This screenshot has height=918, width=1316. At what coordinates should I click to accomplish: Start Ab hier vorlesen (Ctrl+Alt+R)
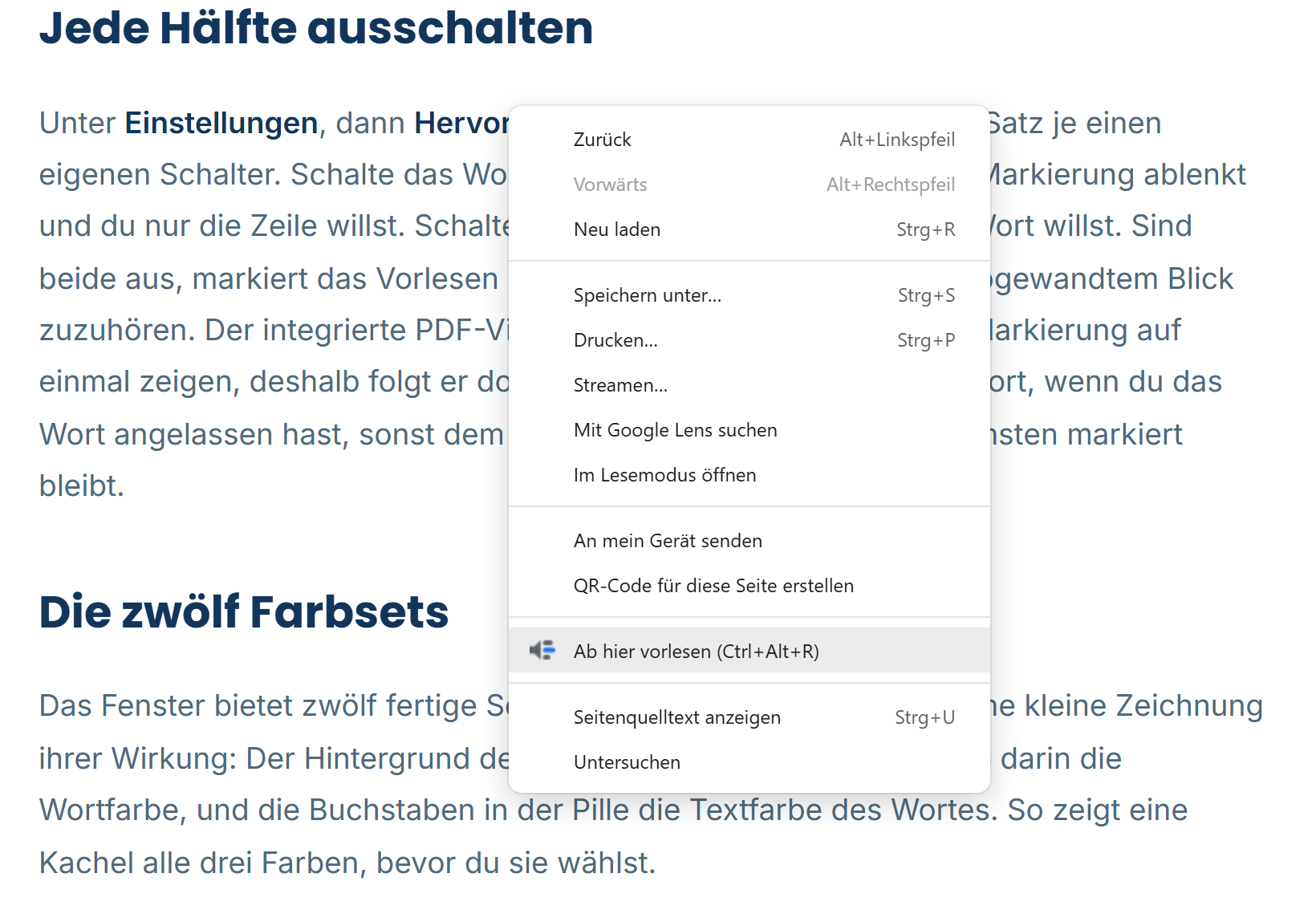click(749, 651)
